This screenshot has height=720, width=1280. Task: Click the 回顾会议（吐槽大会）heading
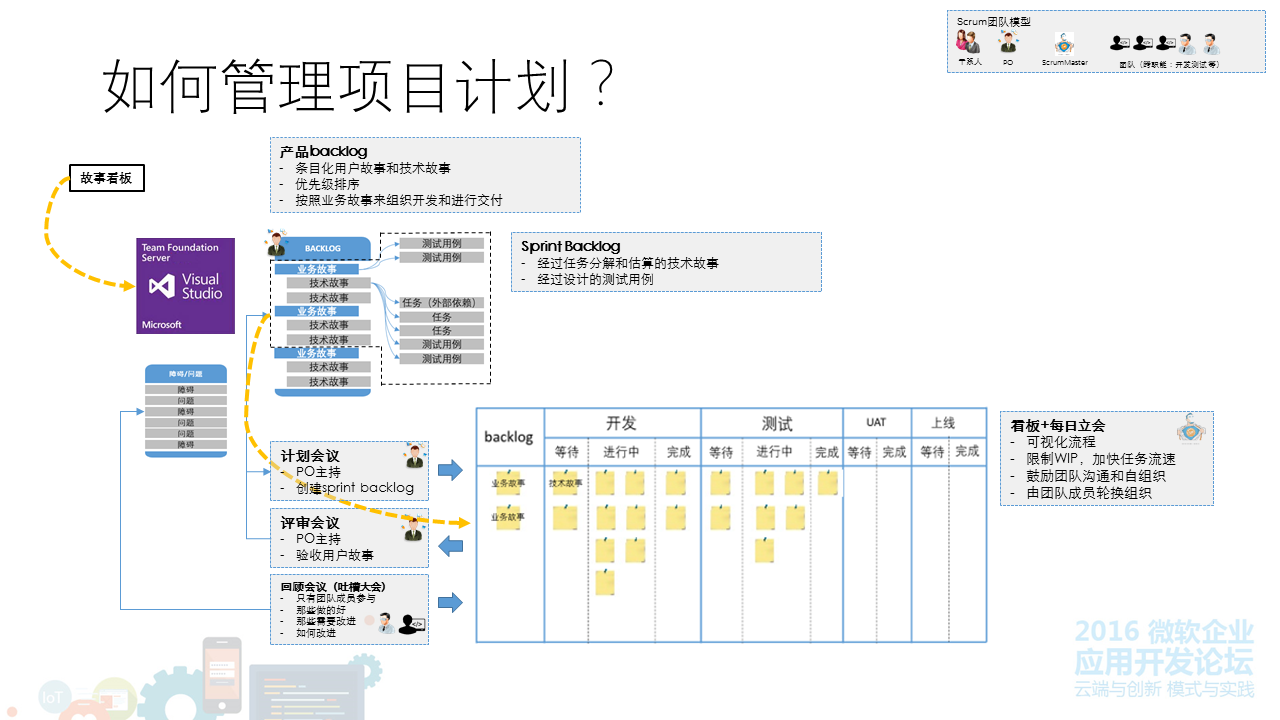click(333, 586)
